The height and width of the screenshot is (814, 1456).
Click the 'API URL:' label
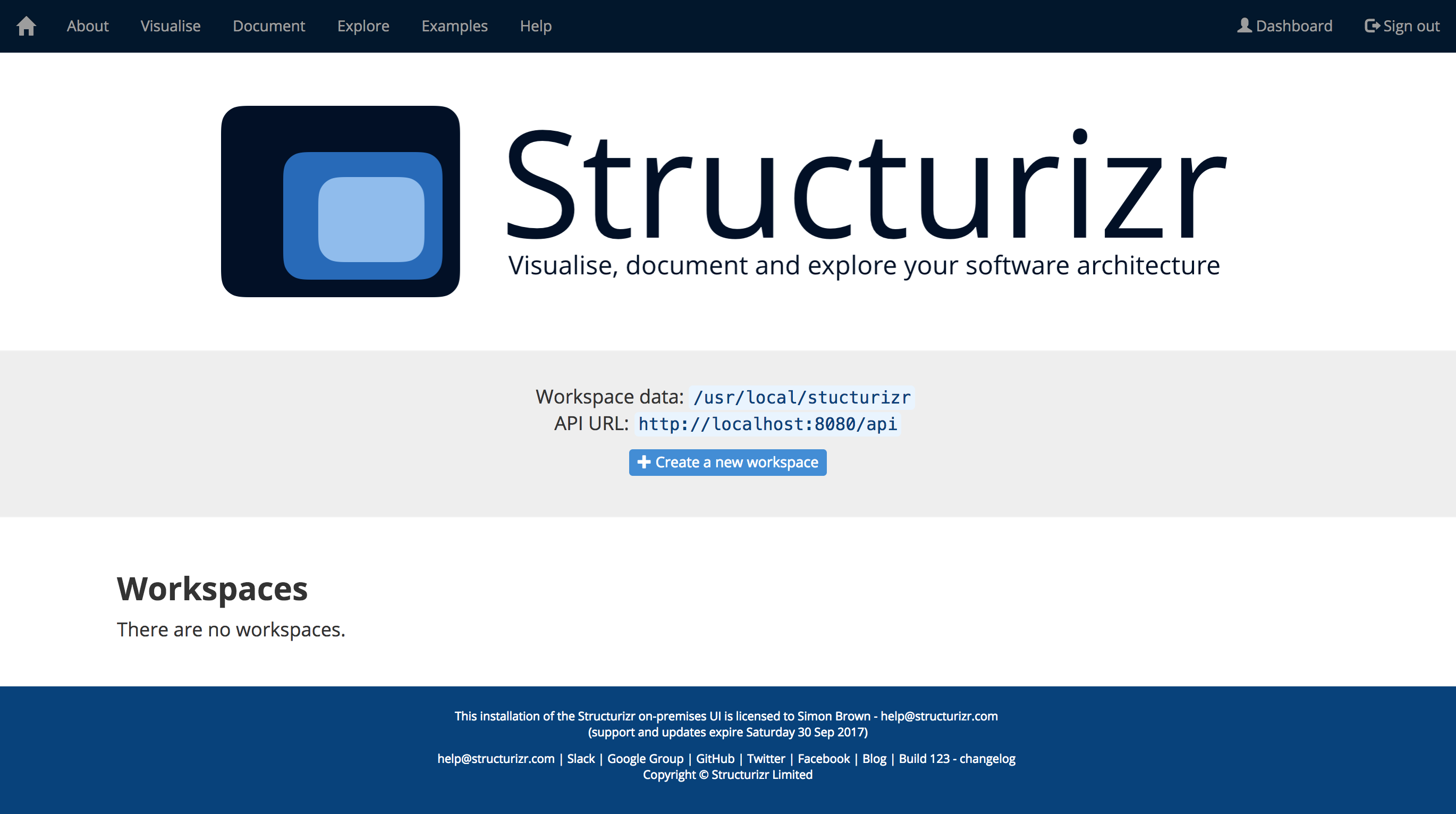[x=591, y=423]
